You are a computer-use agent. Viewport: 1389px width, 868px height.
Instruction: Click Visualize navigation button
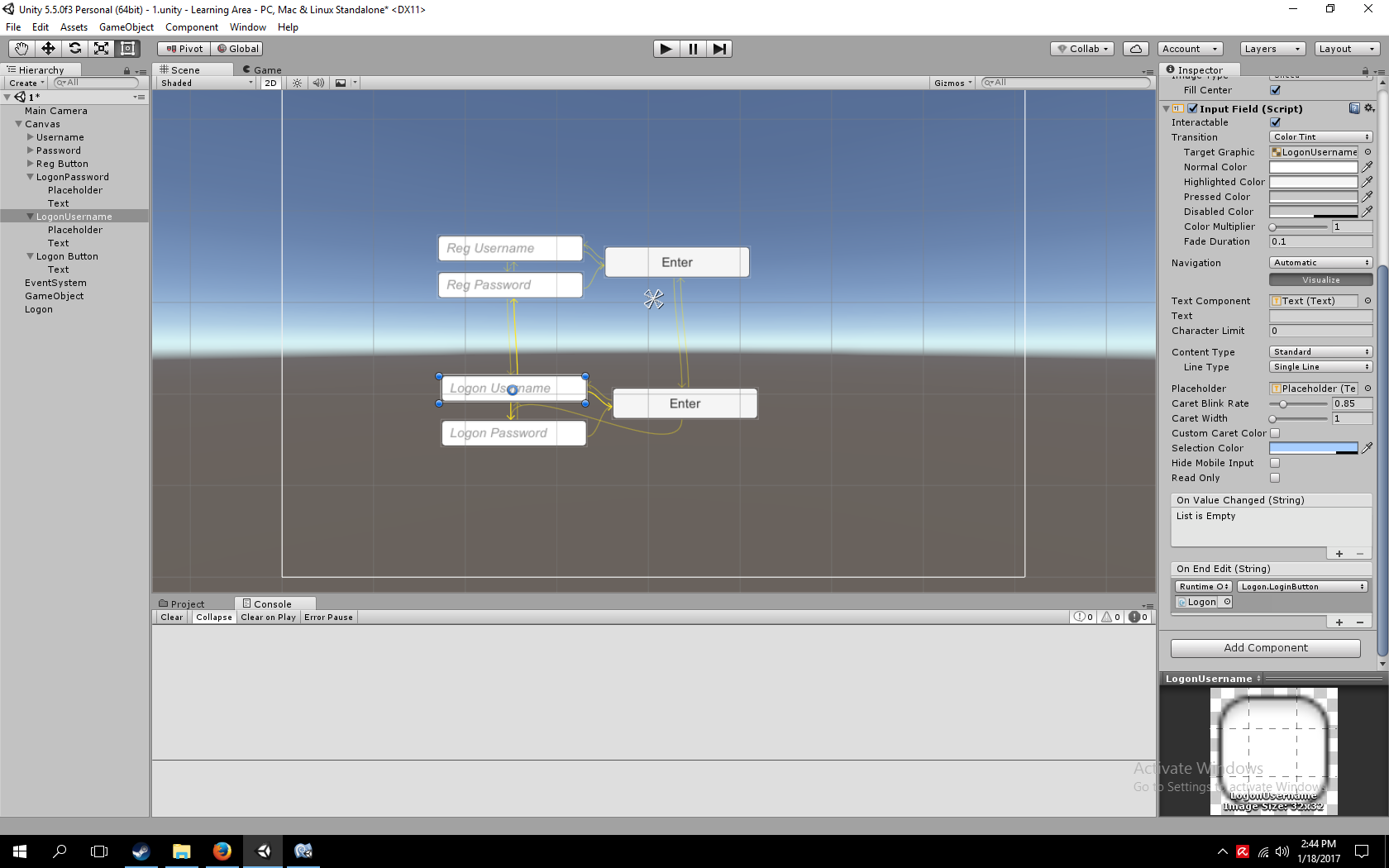point(1321,280)
